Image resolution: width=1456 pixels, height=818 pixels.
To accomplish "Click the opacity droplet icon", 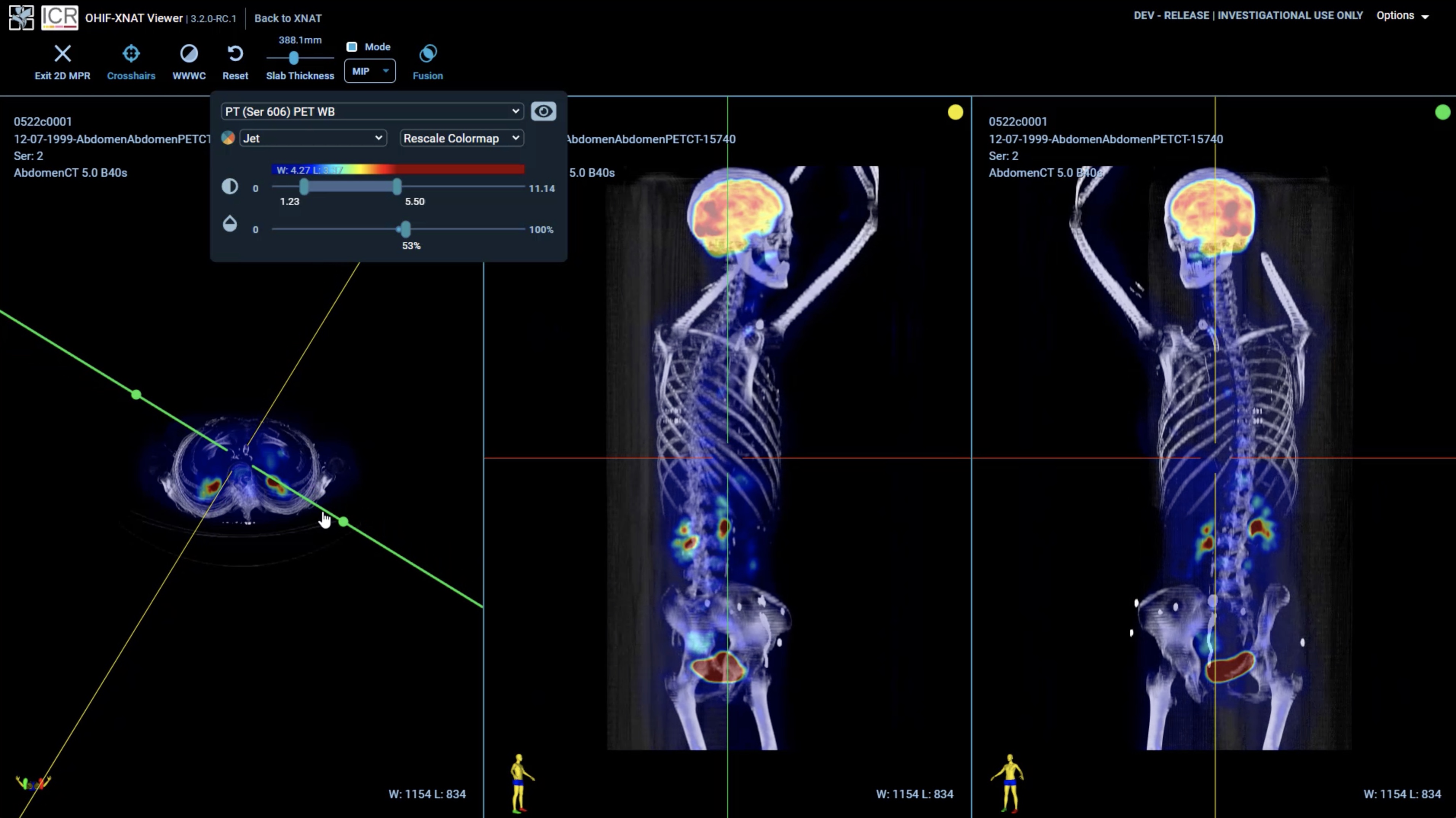I will tap(230, 224).
